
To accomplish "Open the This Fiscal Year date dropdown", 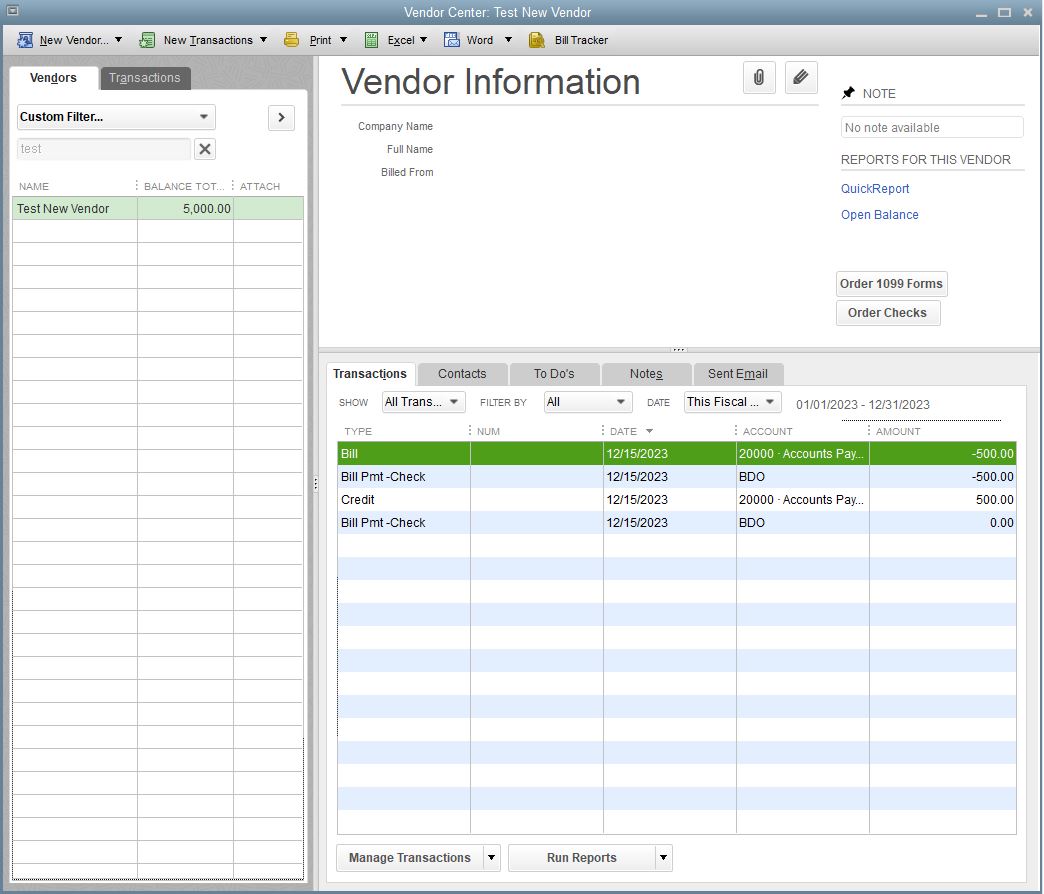I will click(x=732, y=402).
